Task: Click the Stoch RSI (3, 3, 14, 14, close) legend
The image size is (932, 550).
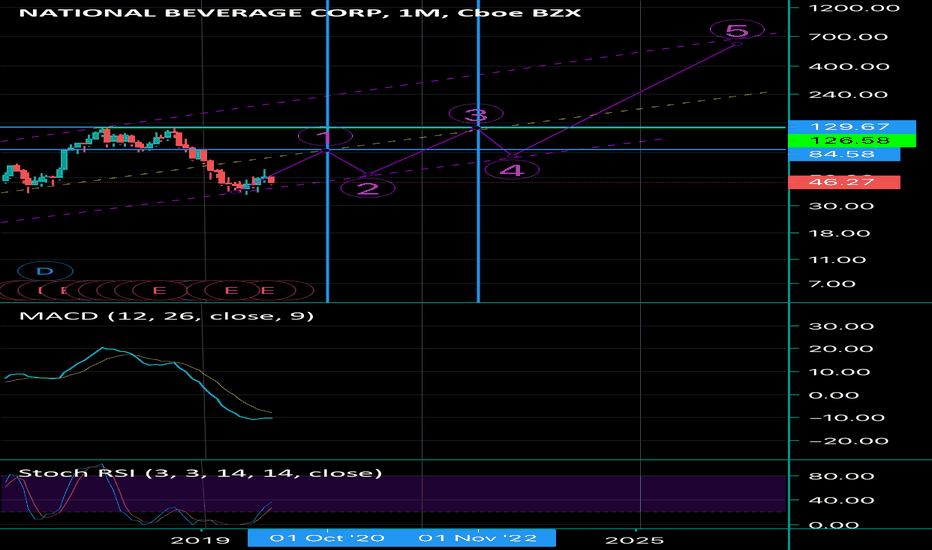Action: [x=200, y=473]
